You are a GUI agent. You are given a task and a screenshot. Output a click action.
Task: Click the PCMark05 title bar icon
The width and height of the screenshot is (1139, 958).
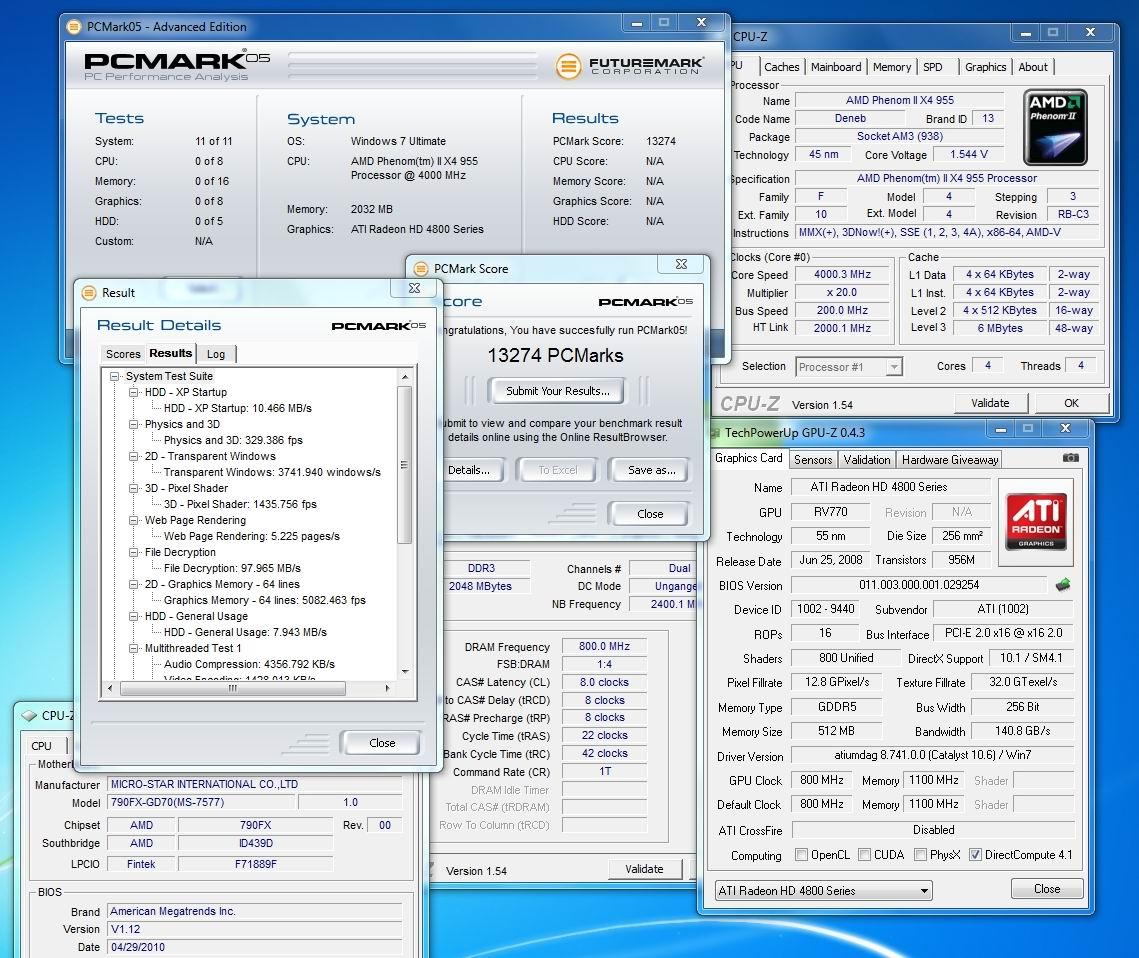[x=73, y=27]
